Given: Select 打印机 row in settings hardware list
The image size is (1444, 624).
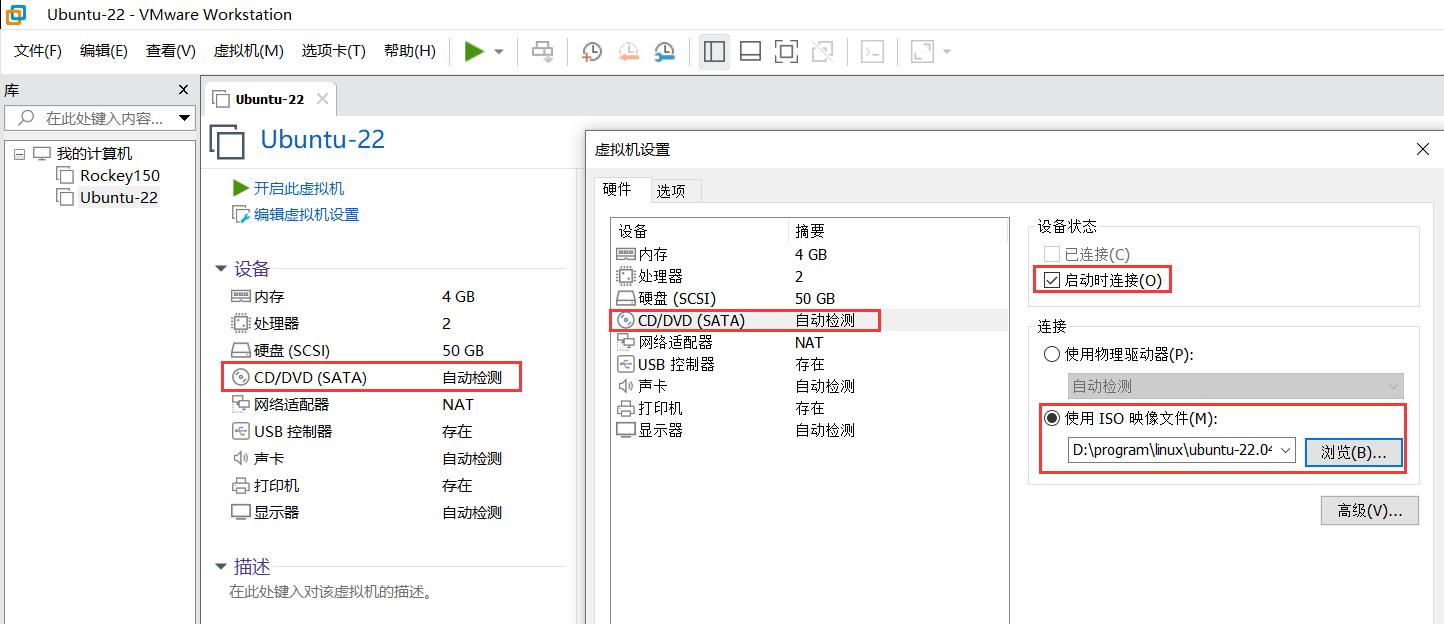Looking at the screenshot, I should pyautogui.click(x=809, y=408).
